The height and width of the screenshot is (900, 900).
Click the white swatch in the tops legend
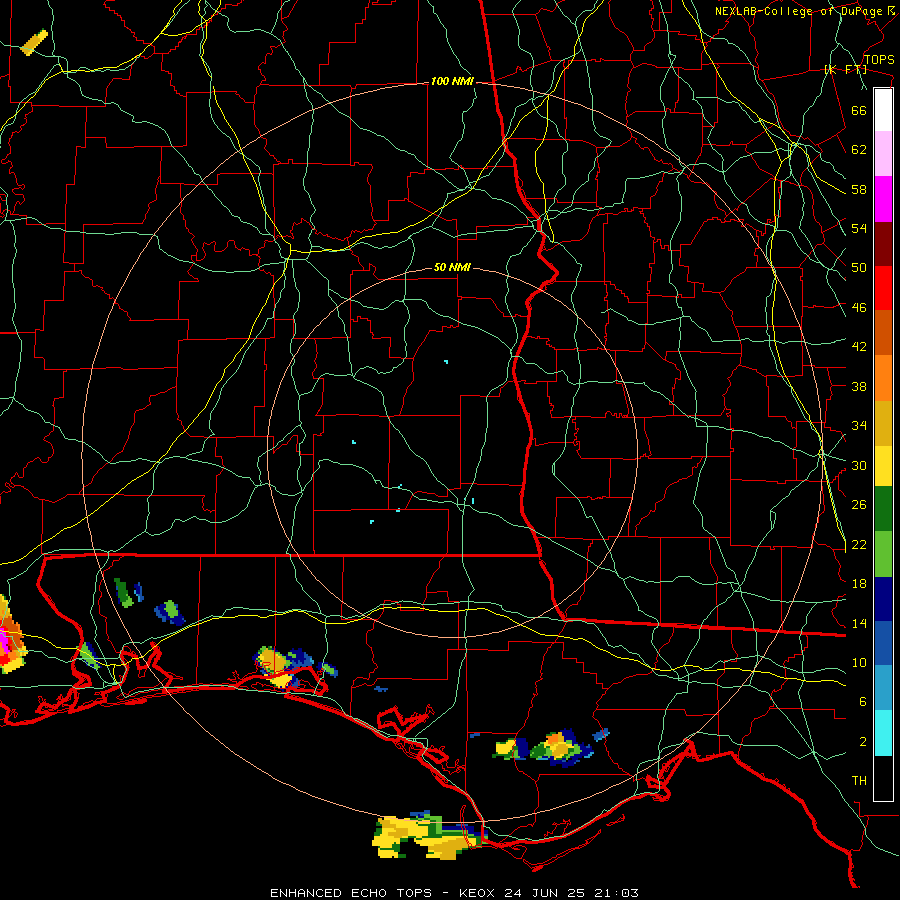pyautogui.click(x=883, y=110)
